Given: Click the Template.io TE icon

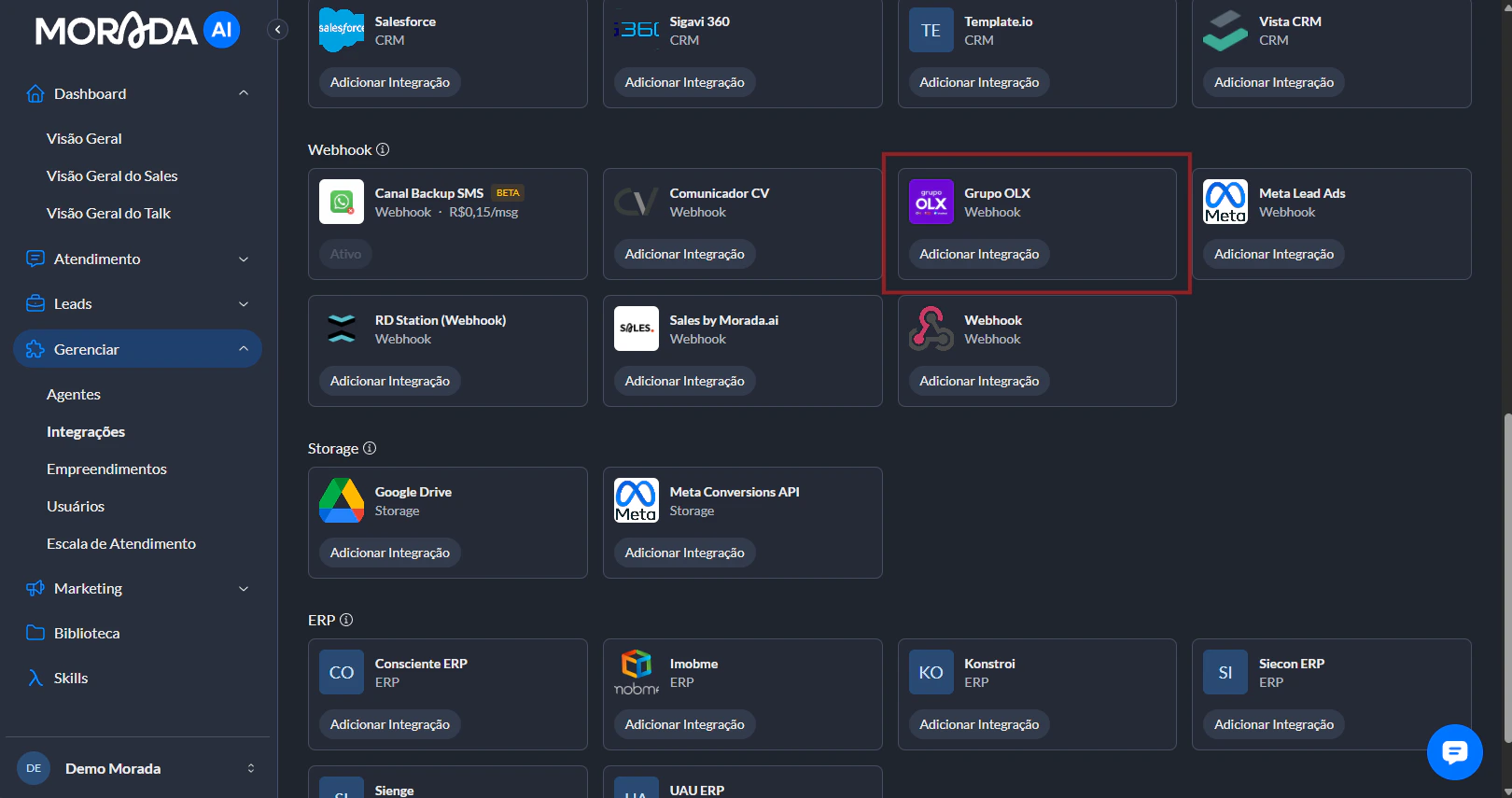Looking at the screenshot, I should 931,30.
